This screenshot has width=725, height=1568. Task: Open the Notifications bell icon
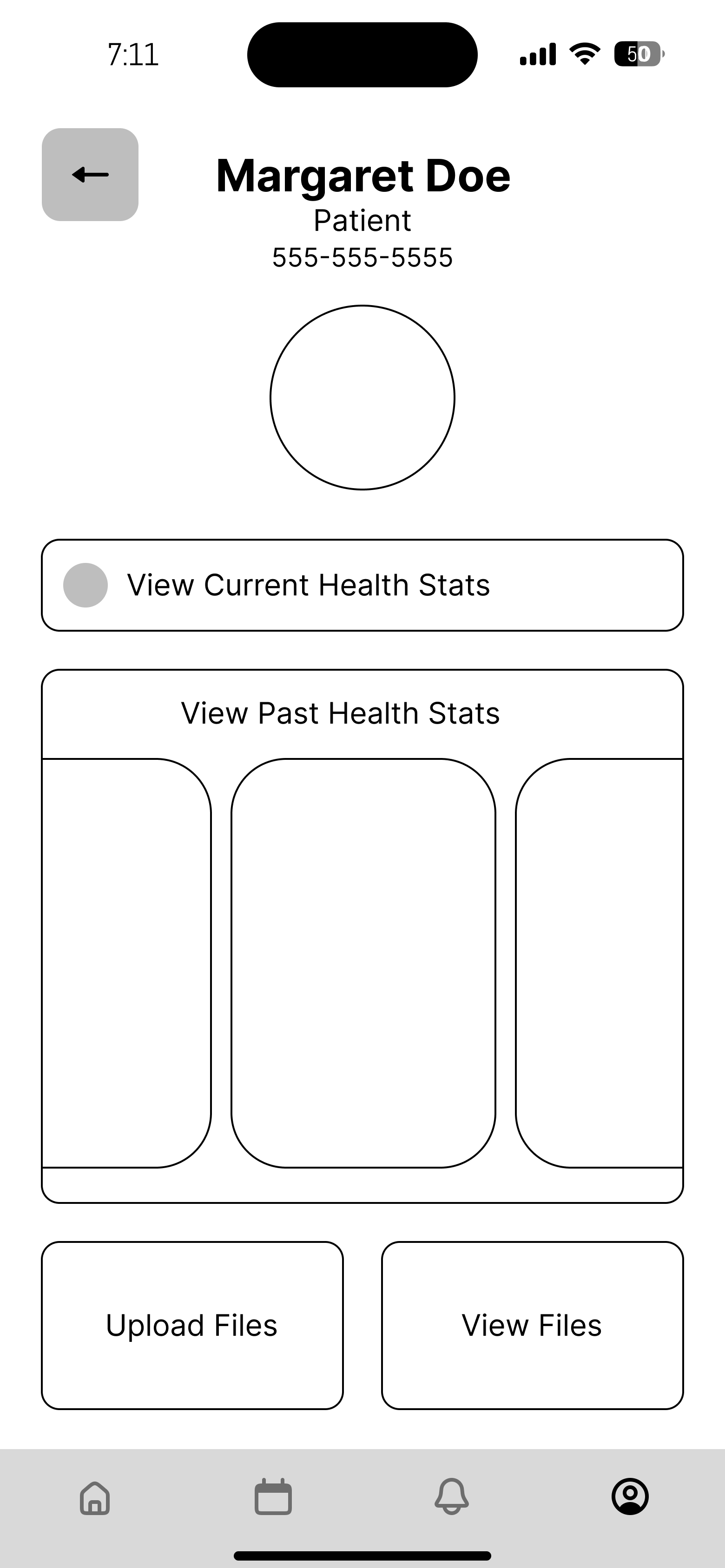451,1496
